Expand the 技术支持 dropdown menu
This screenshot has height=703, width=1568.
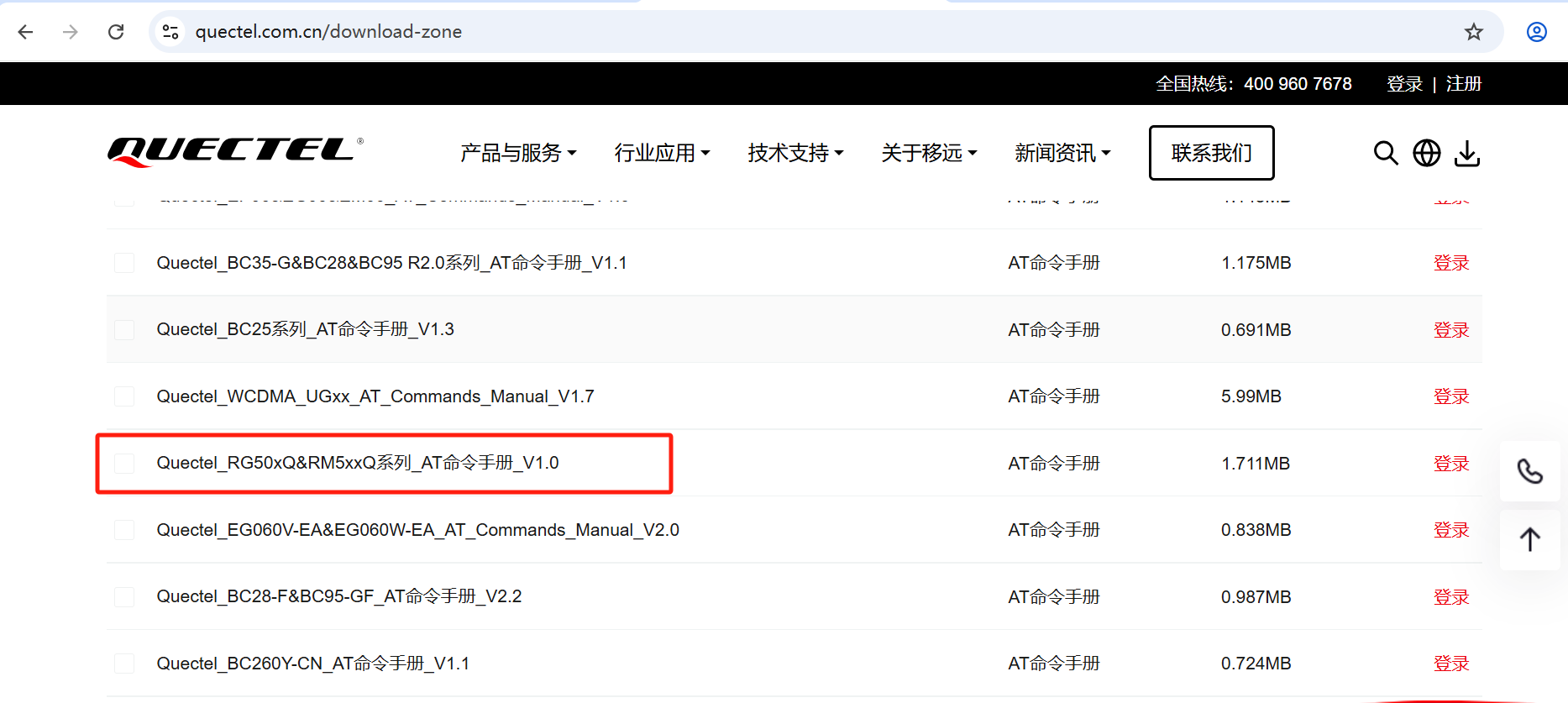coord(794,153)
